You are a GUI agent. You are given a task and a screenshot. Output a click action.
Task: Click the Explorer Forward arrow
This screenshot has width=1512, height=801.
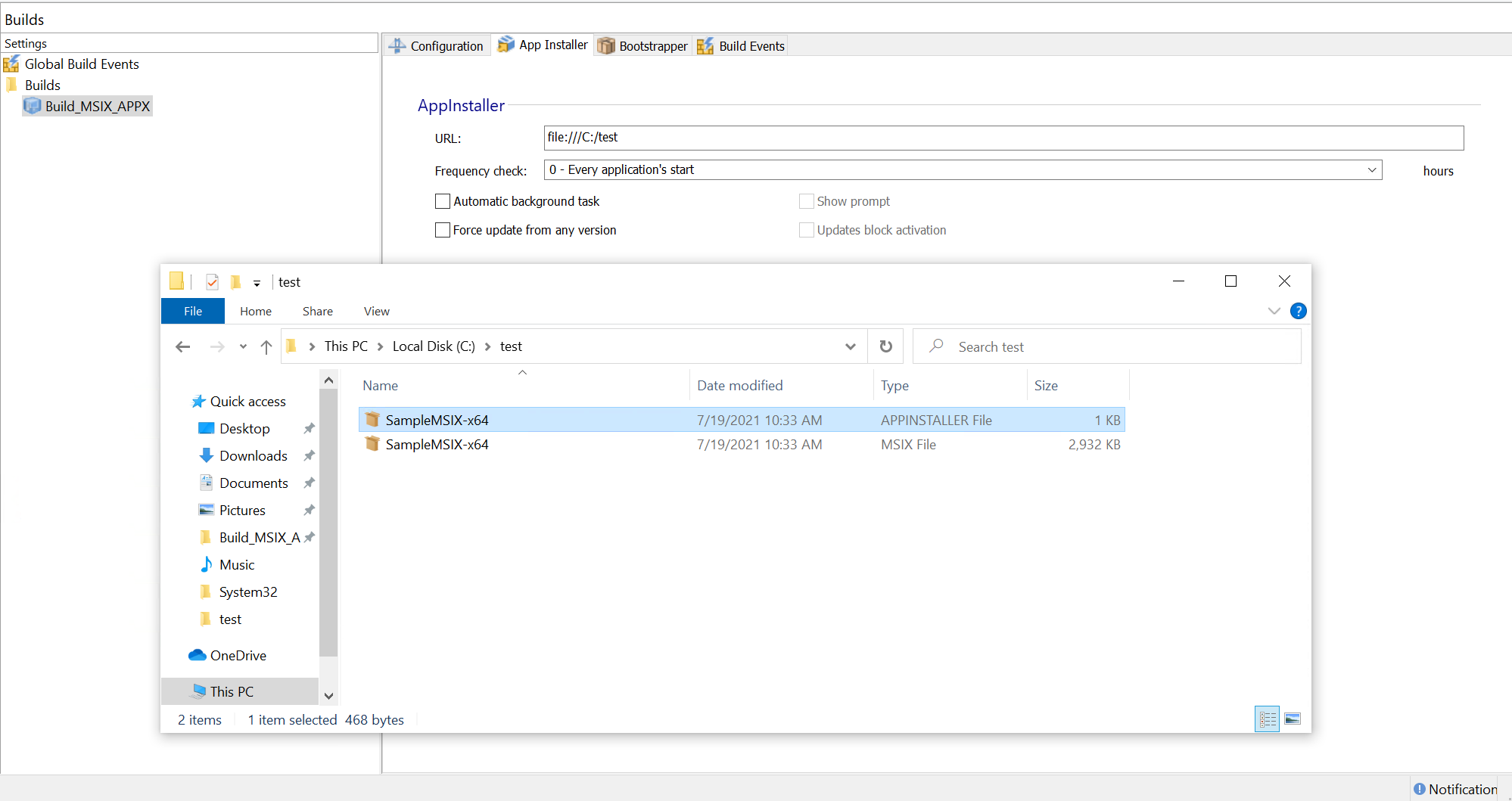tap(217, 346)
